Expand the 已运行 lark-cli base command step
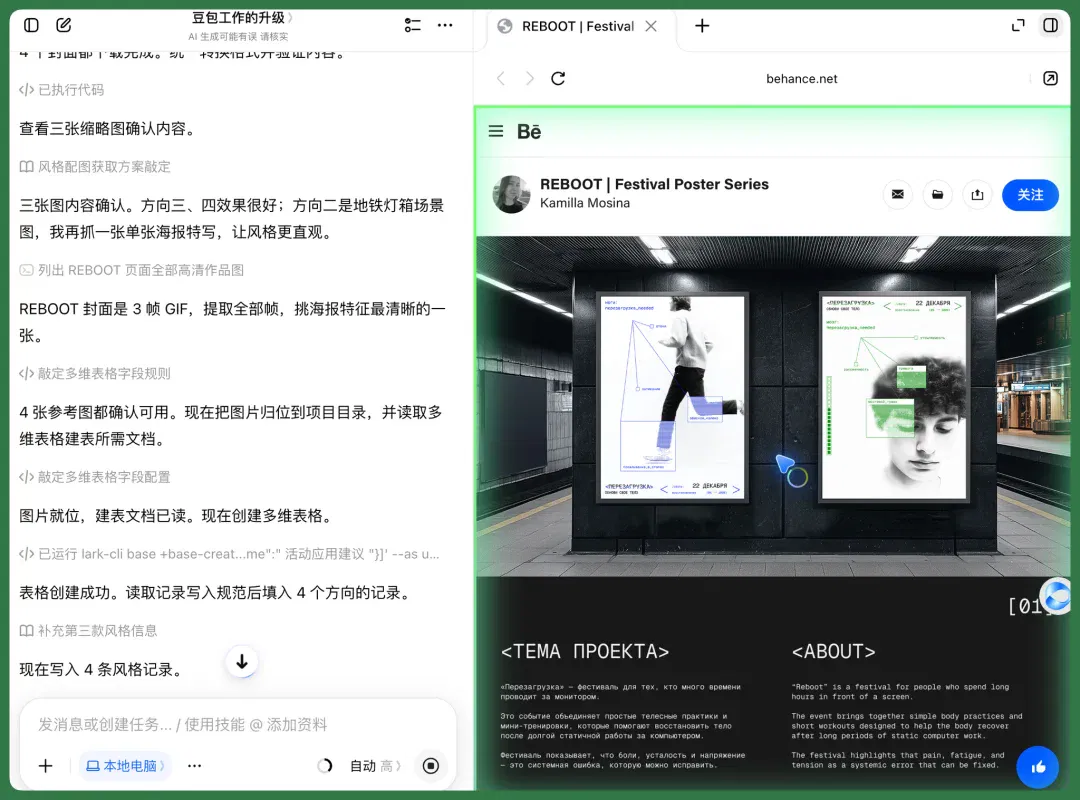The width and height of the screenshot is (1080, 800). (229, 554)
